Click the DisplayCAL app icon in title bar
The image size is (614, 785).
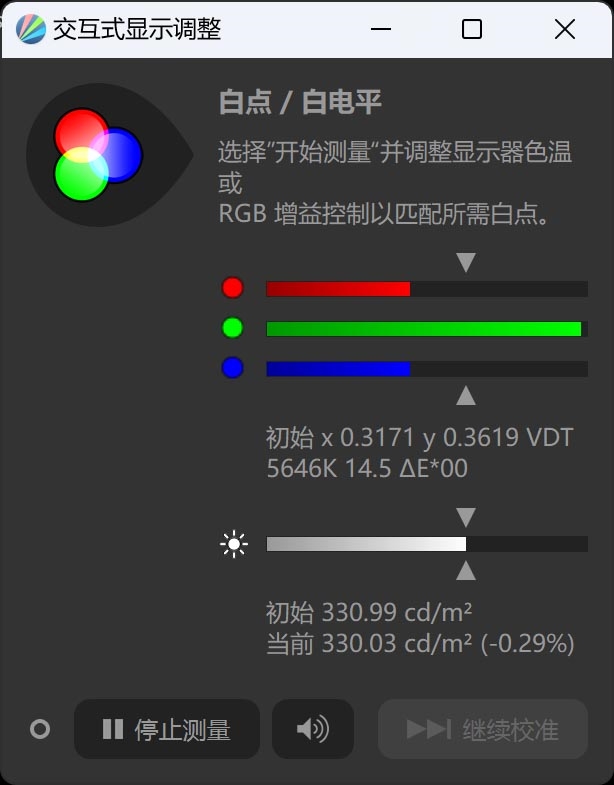(x=31, y=29)
